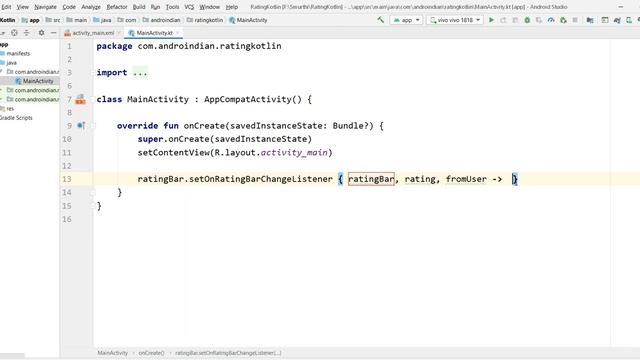Open the Refactor menu
The height and width of the screenshot is (360, 640).
point(117,7)
